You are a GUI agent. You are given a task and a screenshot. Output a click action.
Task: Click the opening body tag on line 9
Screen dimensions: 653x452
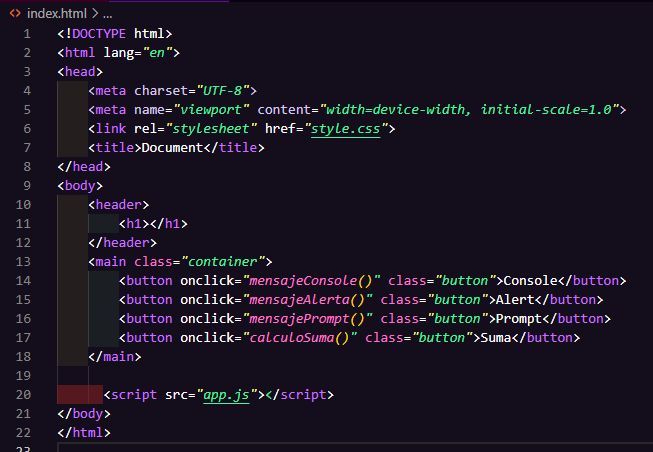80,185
